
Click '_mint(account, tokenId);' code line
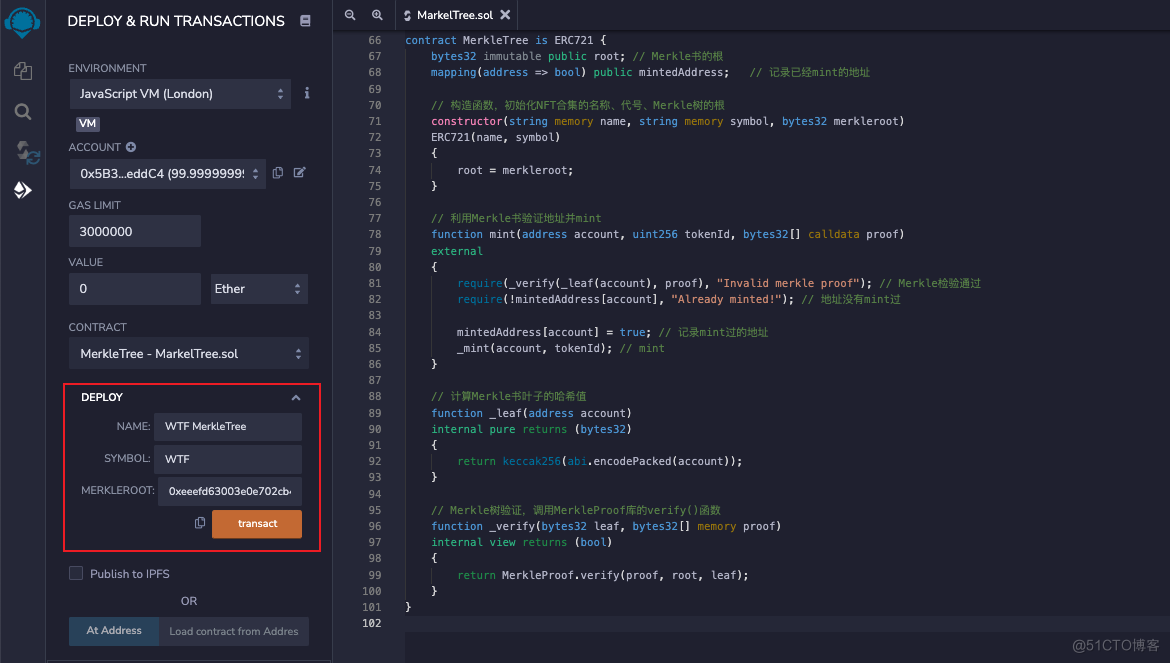click(x=535, y=348)
